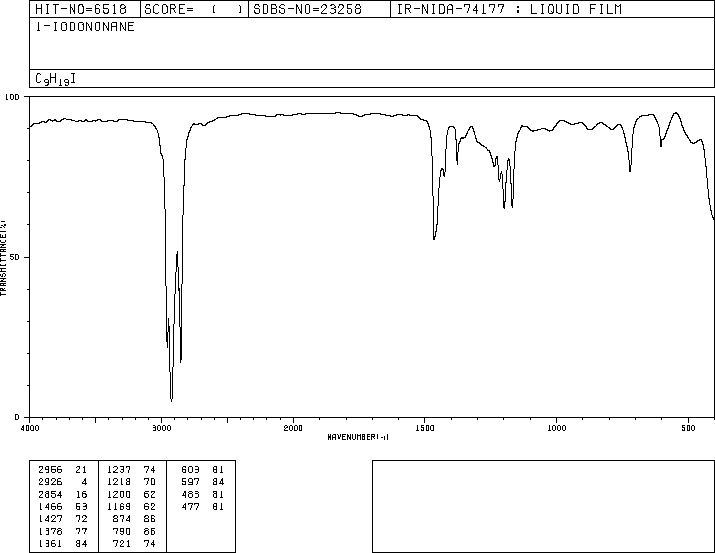Select peak table entry 790
Image resolution: width=715 pixels, height=553 pixels.
[x=122, y=532]
